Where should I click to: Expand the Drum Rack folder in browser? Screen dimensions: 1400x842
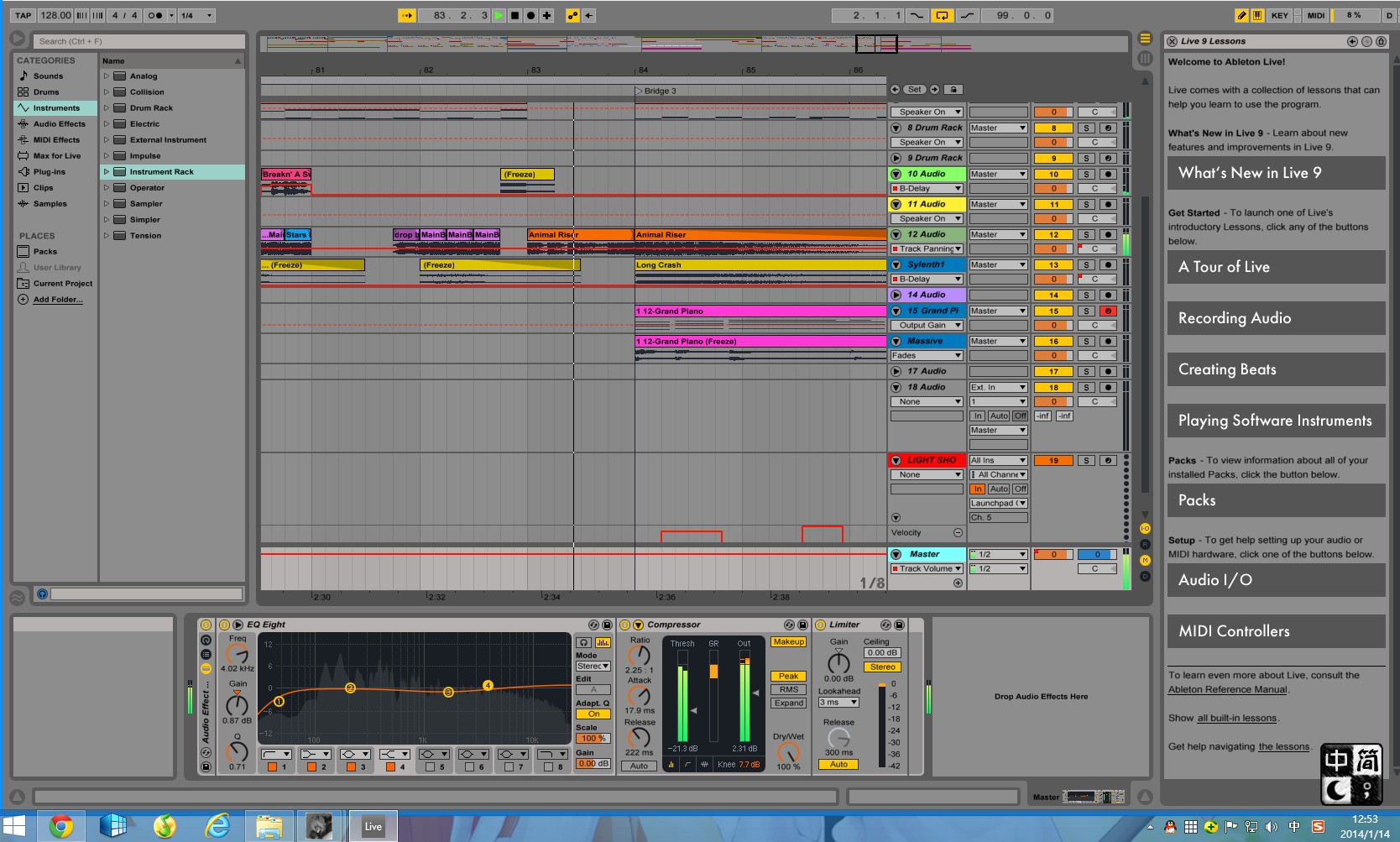[x=107, y=107]
